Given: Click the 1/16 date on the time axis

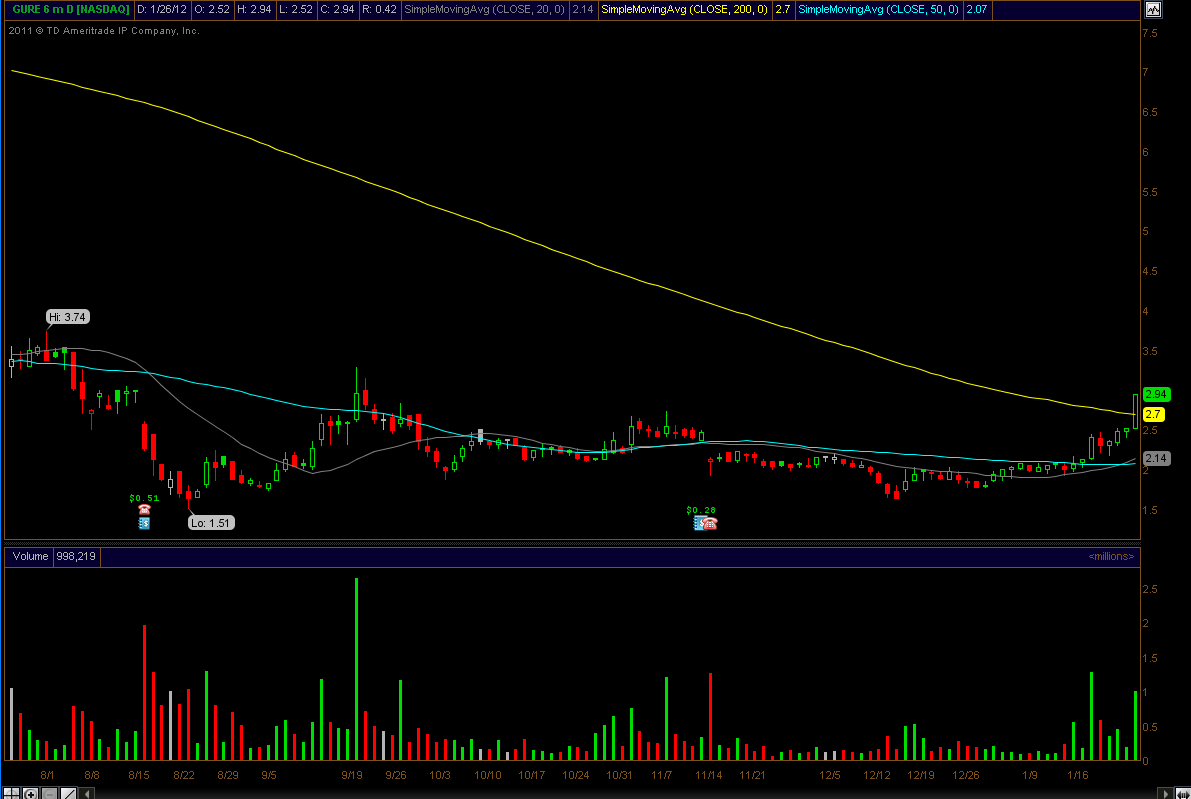Looking at the screenshot, I should (1078, 775).
